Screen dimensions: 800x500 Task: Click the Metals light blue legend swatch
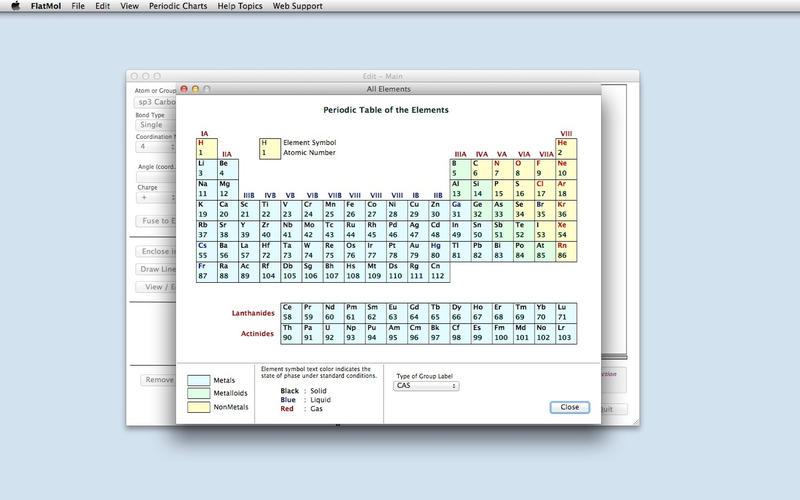[198, 380]
